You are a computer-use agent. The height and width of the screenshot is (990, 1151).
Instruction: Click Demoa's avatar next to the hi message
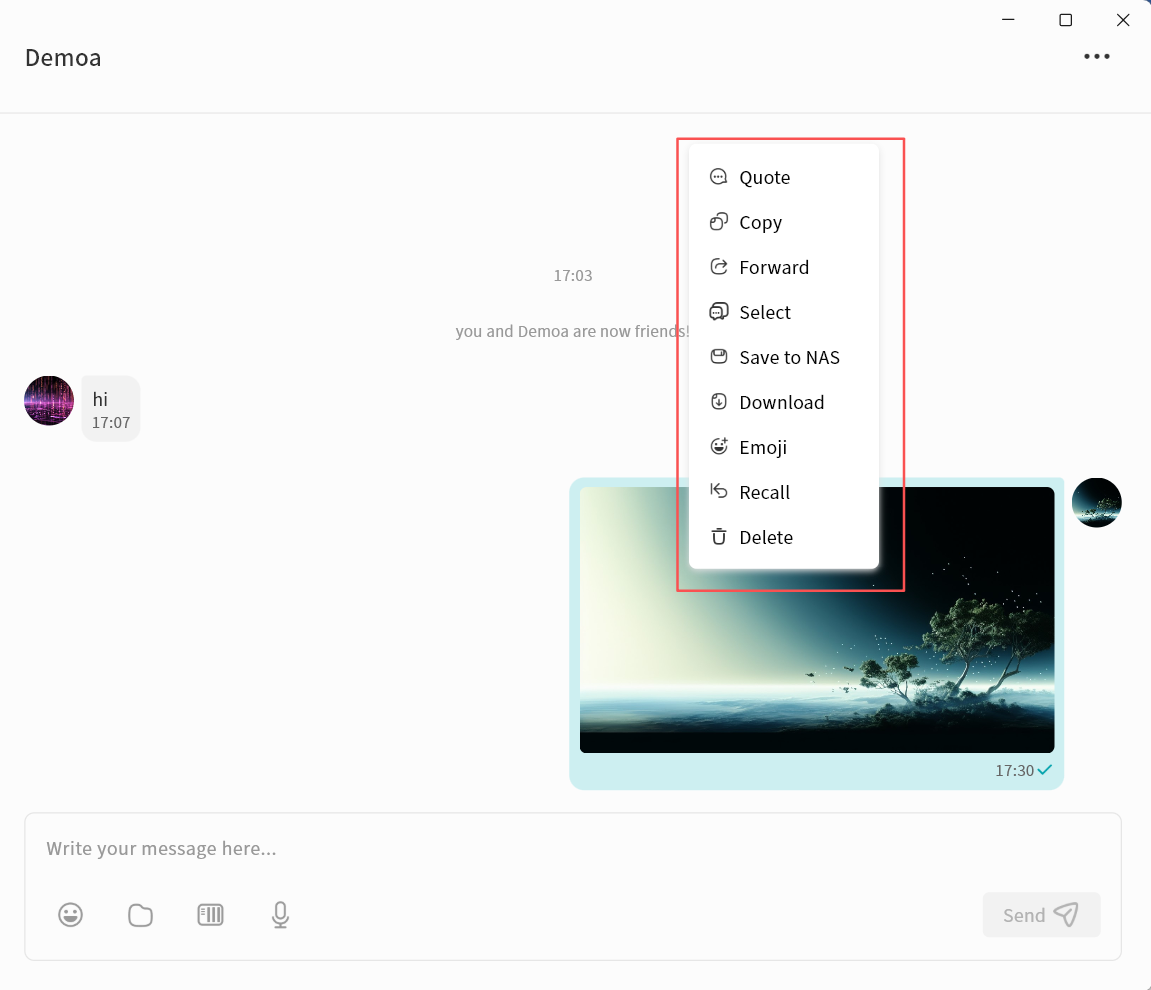(x=49, y=401)
